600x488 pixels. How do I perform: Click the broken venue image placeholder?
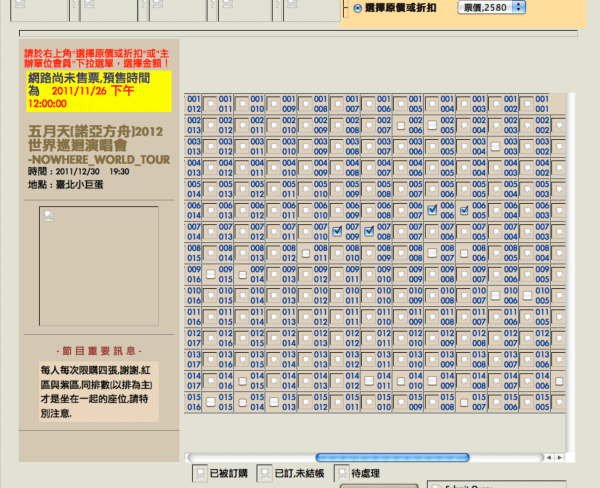(x=99, y=266)
